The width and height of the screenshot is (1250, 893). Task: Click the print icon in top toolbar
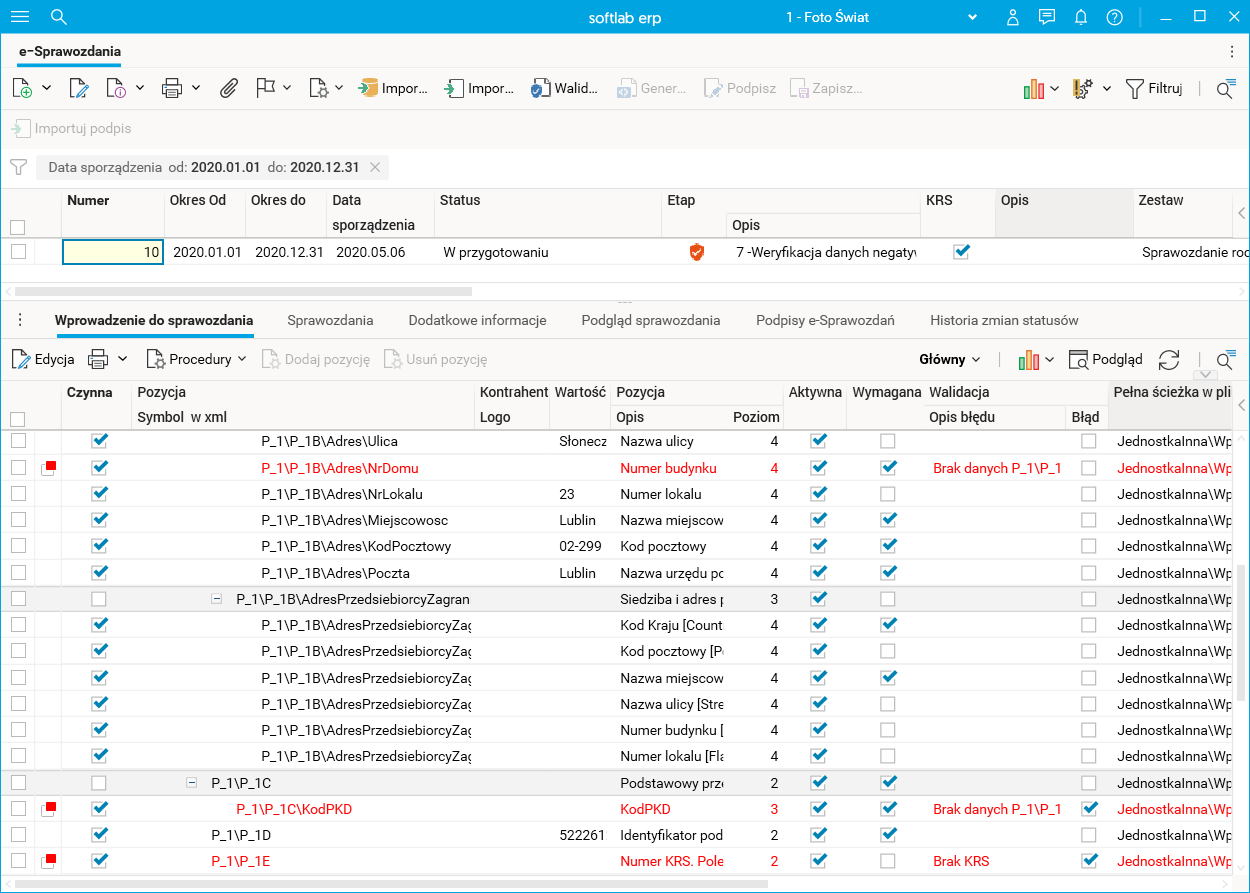click(x=171, y=88)
